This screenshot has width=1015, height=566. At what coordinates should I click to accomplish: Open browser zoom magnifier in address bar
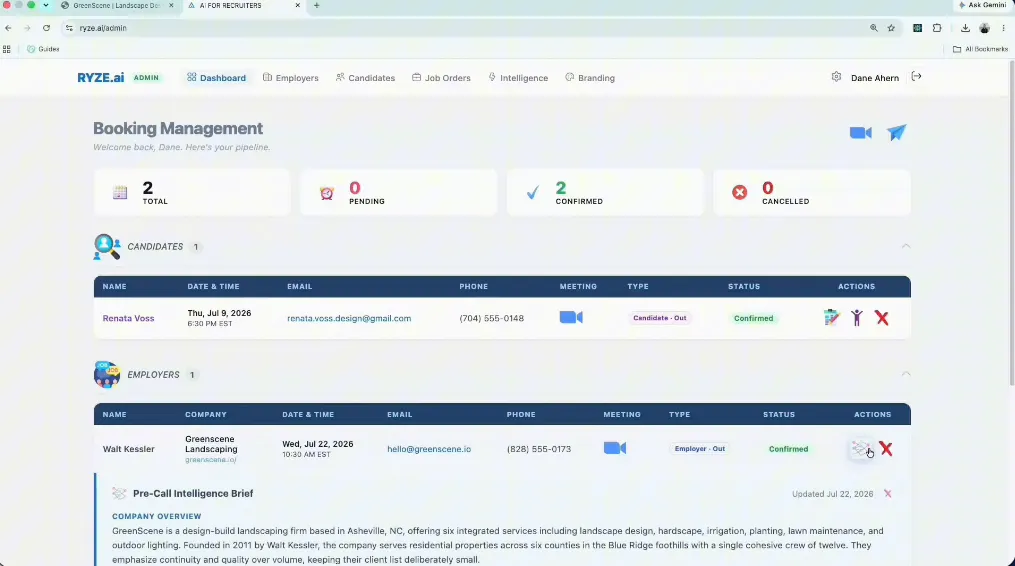click(x=874, y=28)
